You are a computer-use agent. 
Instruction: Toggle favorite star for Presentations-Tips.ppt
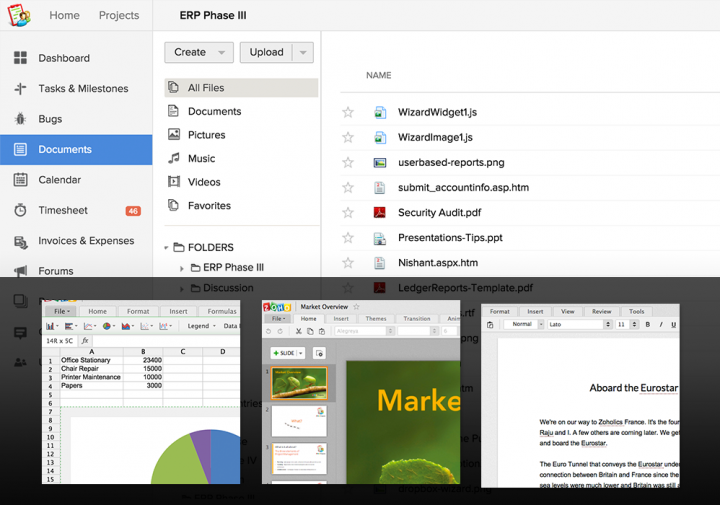[x=348, y=238]
